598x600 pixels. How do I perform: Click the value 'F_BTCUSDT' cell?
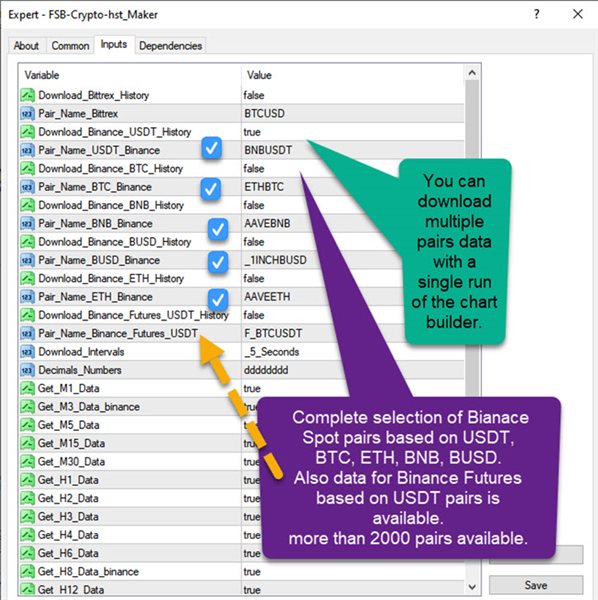[273, 333]
